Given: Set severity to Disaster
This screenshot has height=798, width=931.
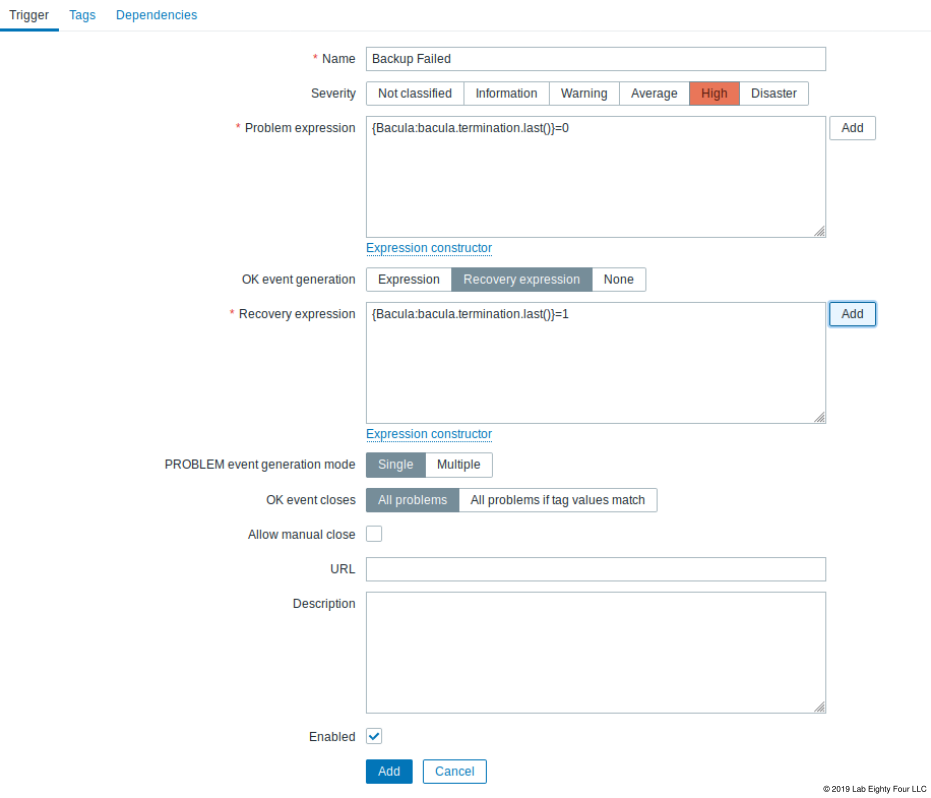Looking at the screenshot, I should [x=774, y=93].
